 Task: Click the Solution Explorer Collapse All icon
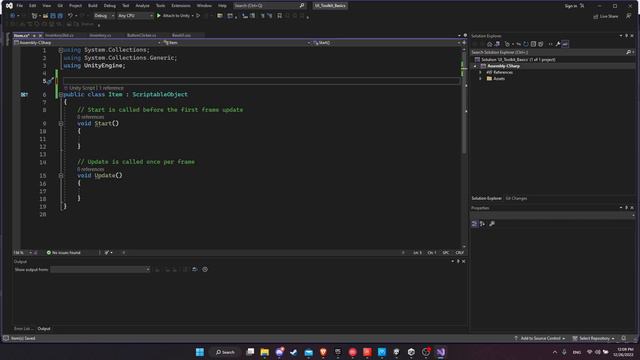(x=533, y=44)
